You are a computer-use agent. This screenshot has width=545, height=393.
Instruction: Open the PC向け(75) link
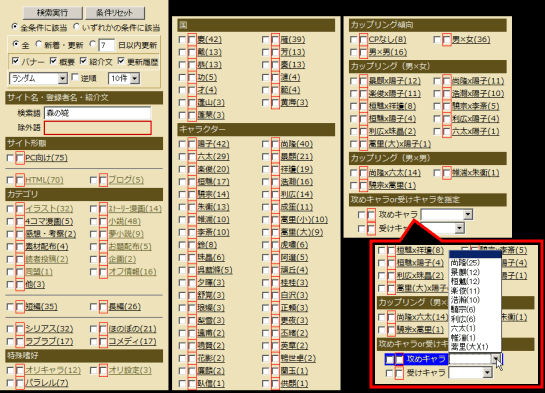click(46, 158)
